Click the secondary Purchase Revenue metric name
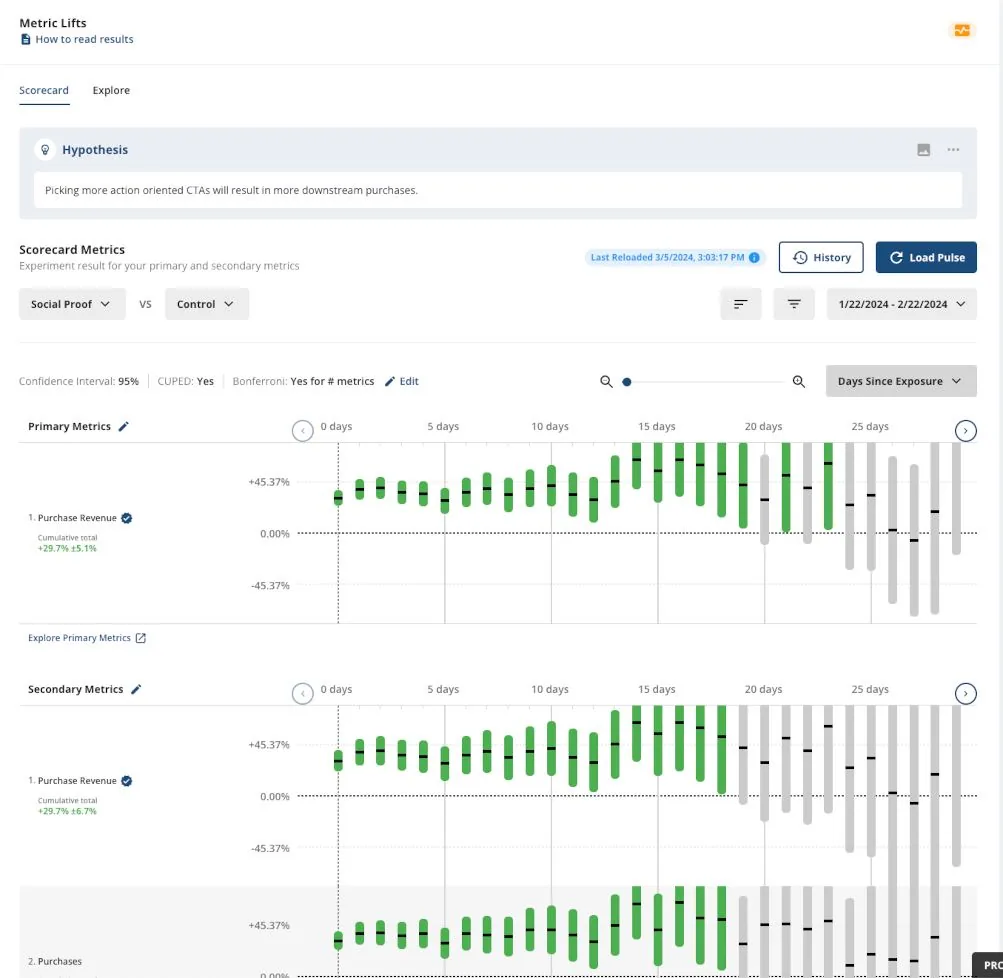Screen dimensions: 1003x978 point(77,781)
